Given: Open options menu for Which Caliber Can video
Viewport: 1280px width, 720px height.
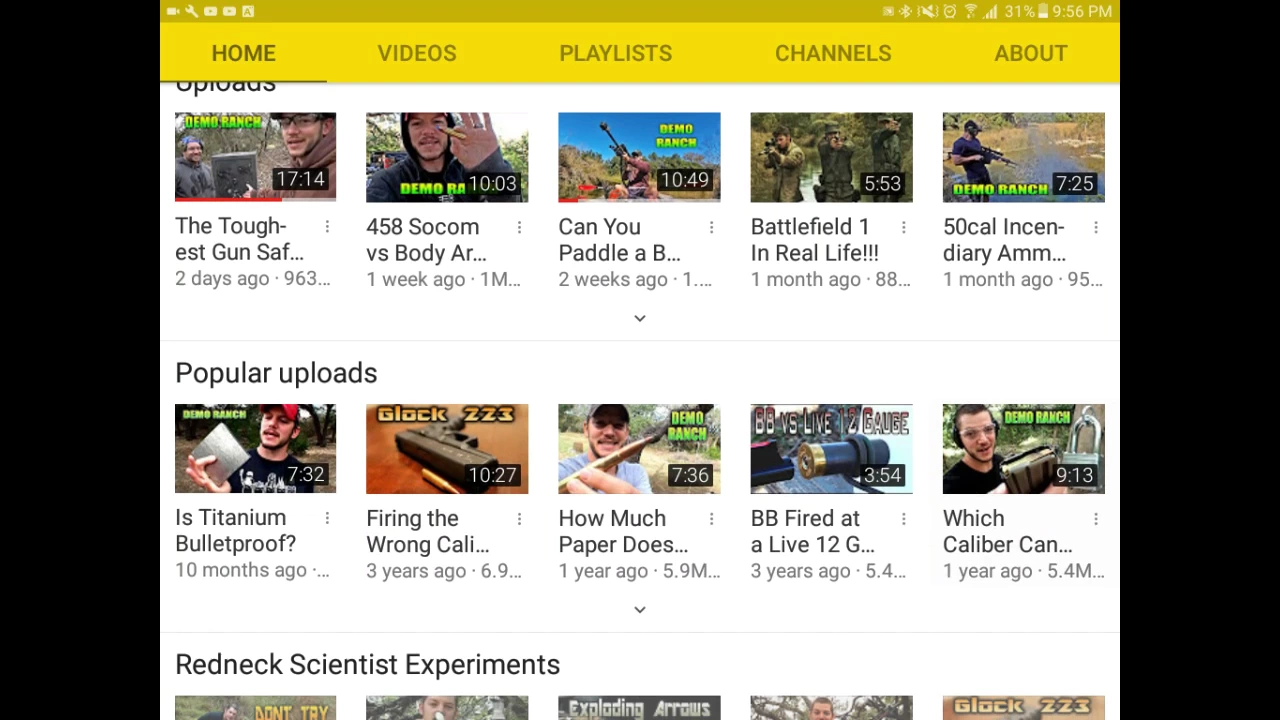Looking at the screenshot, I should pyautogui.click(x=1095, y=519).
